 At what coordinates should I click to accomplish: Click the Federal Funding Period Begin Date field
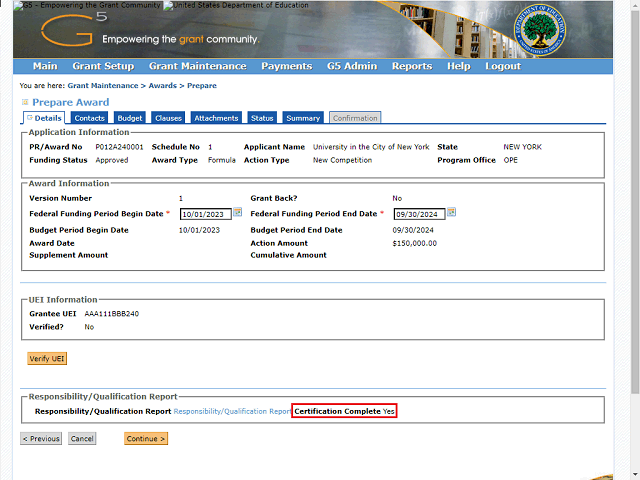coord(205,213)
